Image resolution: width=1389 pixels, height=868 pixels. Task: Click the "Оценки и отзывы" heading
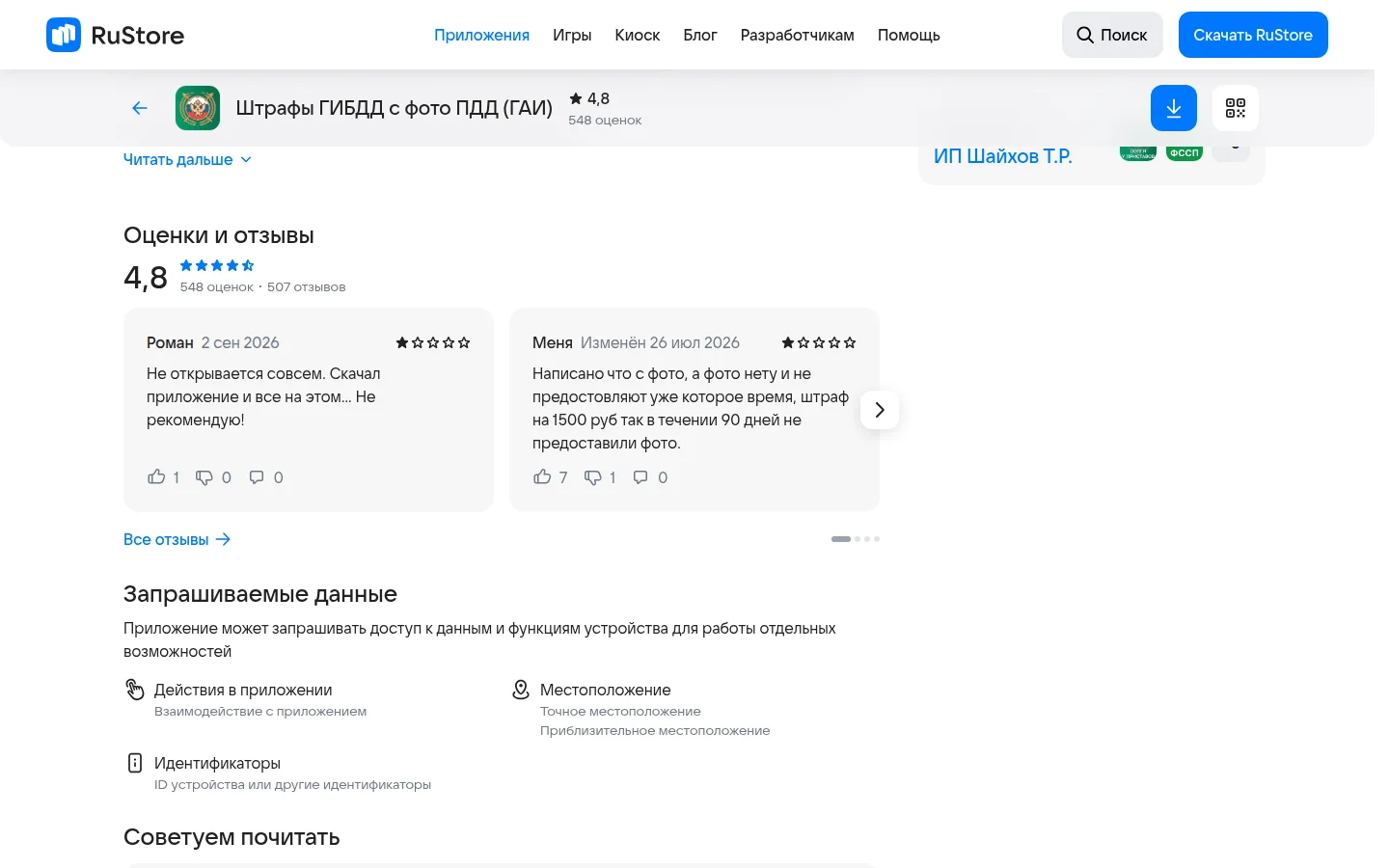(219, 235)
